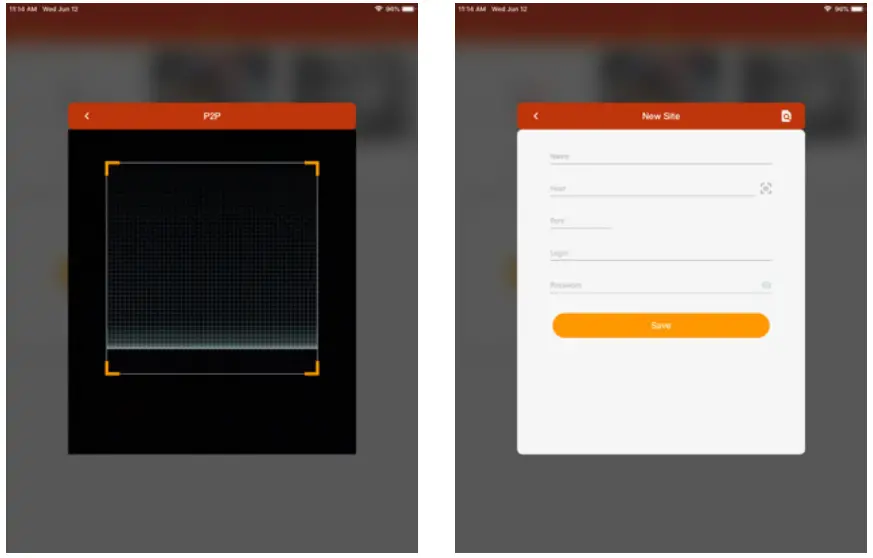The height and width of the screenshot is (558, 873).
Task: Click the battery icon in right screen status bar
Action: click(857, 9)
